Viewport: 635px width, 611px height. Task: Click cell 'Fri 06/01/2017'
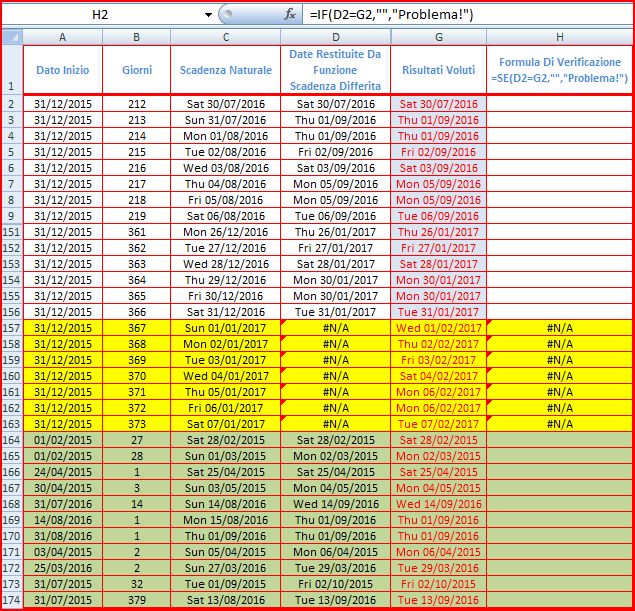tap(226, 408)
